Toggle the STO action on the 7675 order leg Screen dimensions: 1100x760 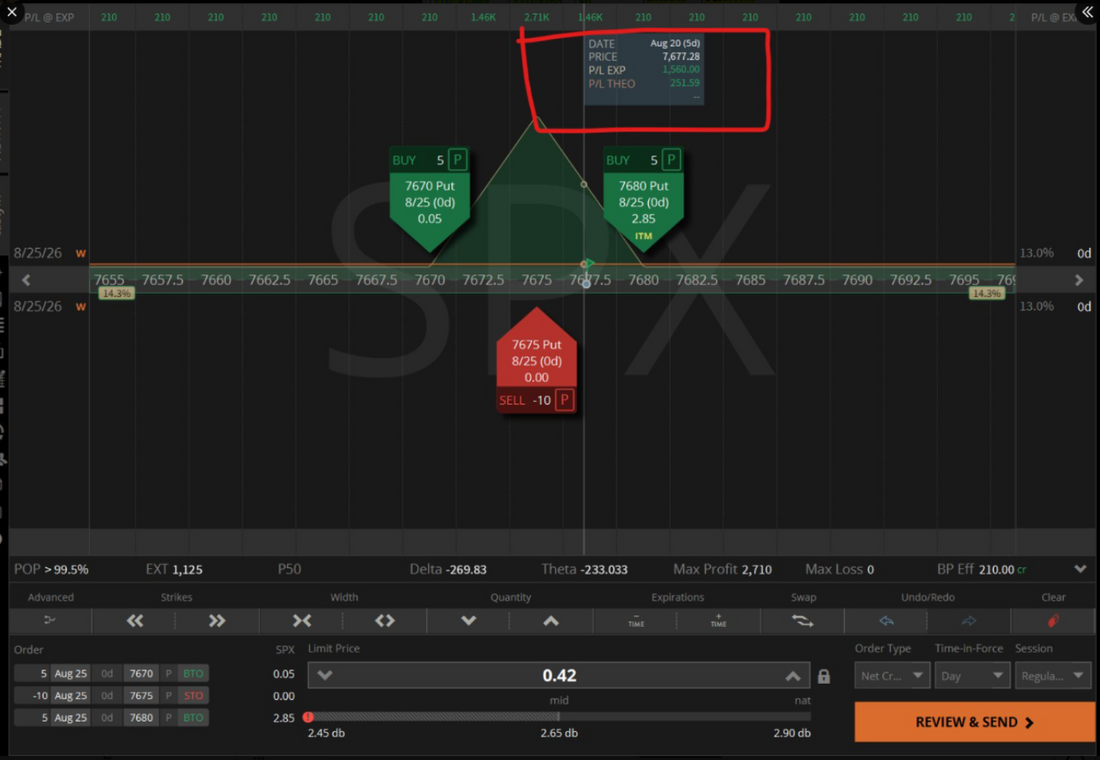coord(193,695)
